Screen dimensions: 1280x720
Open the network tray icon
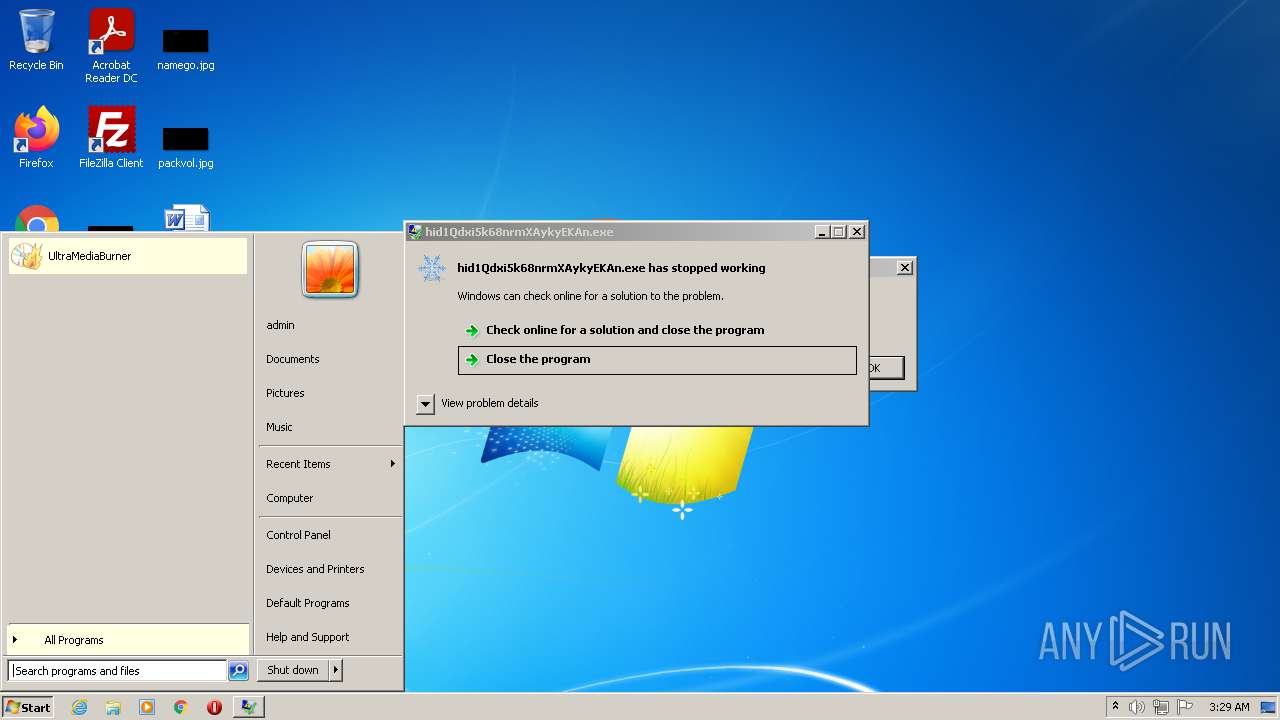coord(1161,707)
